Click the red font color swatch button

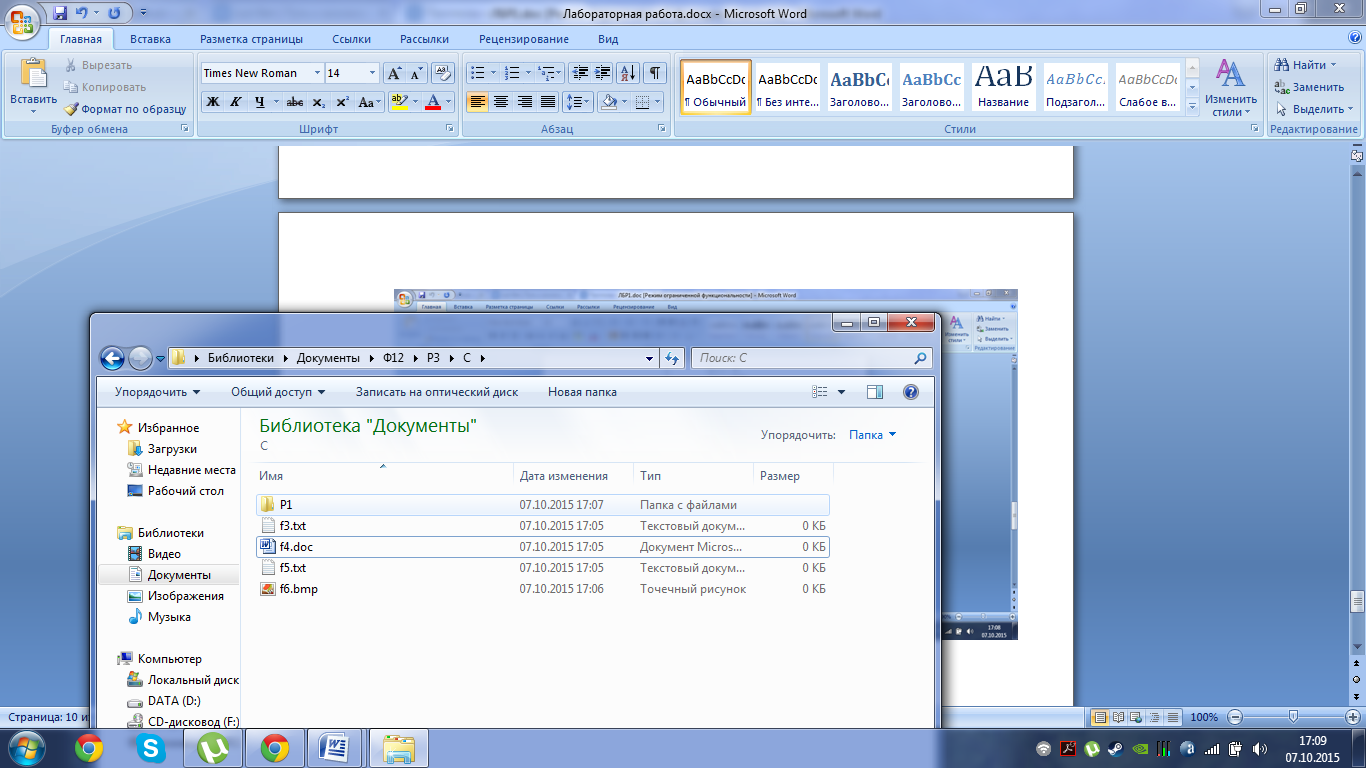pyautogui.click(x=432, y=102)
